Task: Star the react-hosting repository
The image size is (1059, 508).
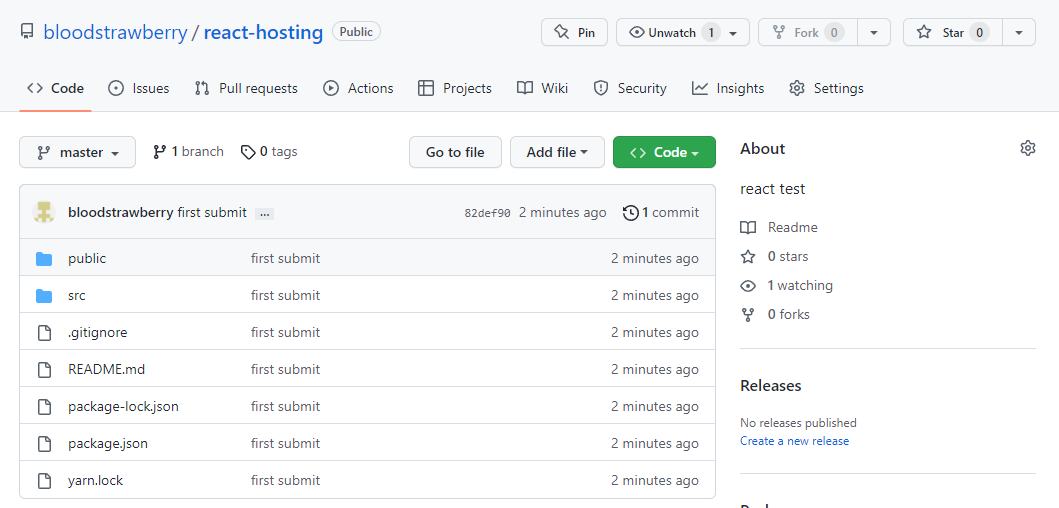Action: pyautogui.click(x=953, y=32)
